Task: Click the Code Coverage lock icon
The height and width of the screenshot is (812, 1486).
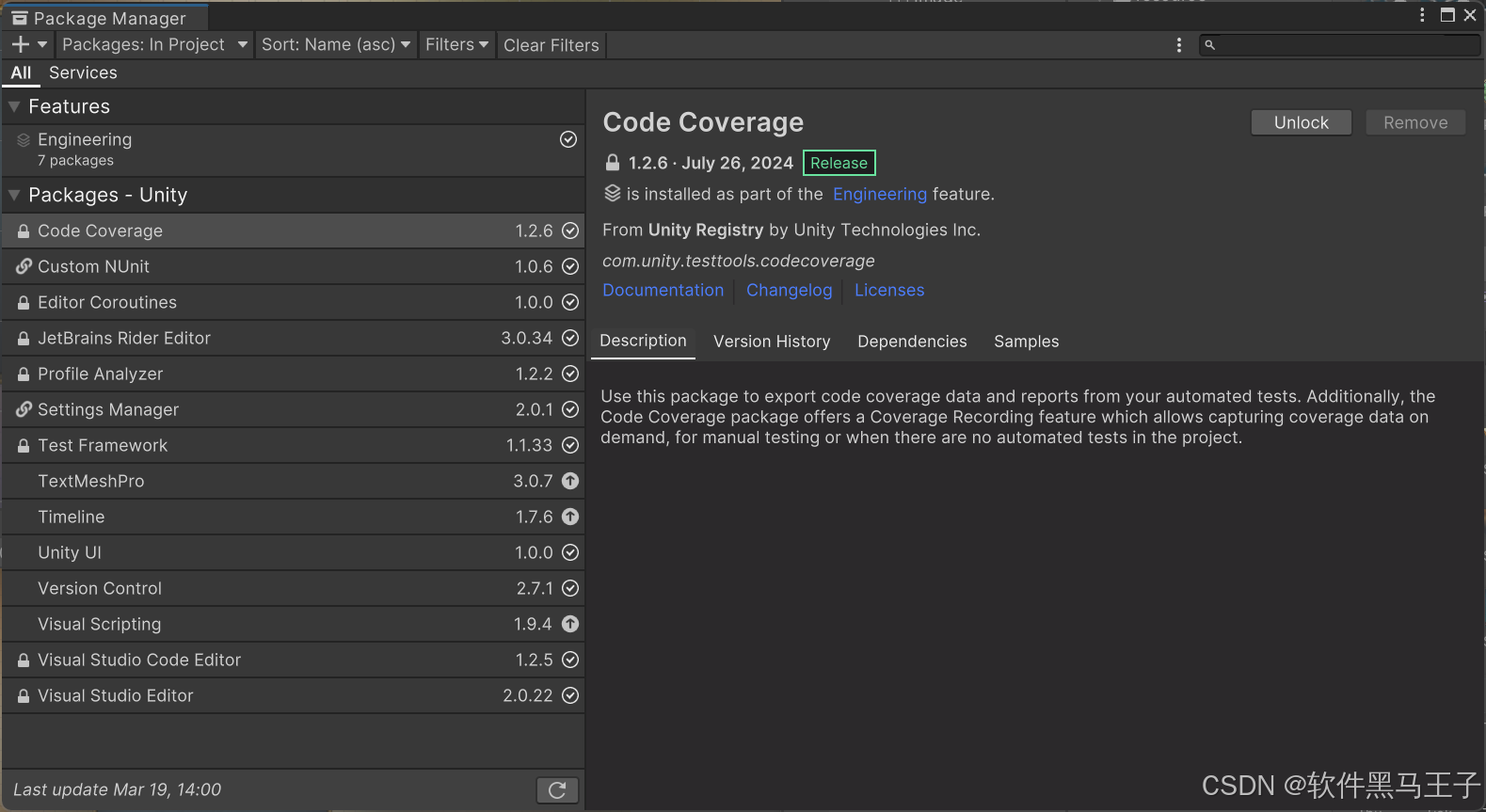Action: coord(24,231)
